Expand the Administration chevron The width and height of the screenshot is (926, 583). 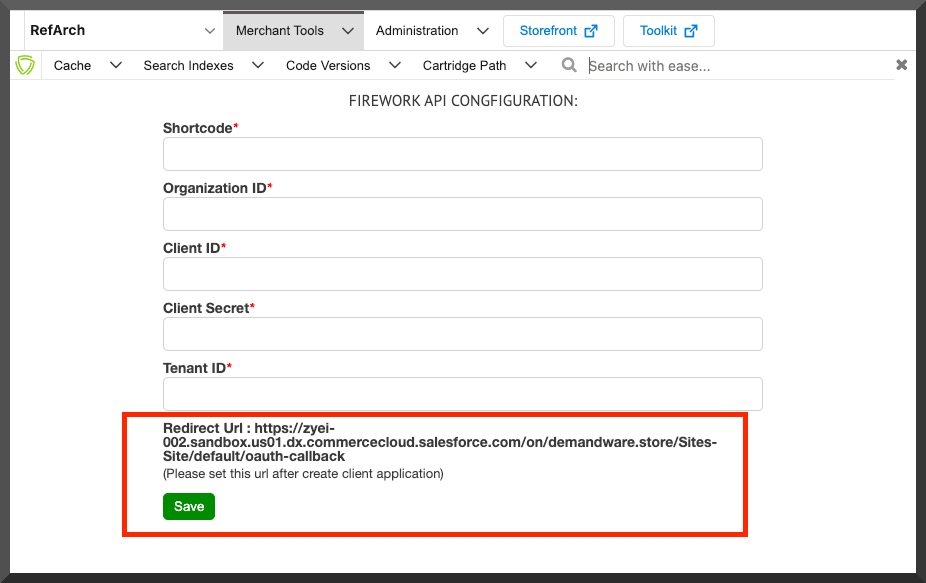click(482, 31)
